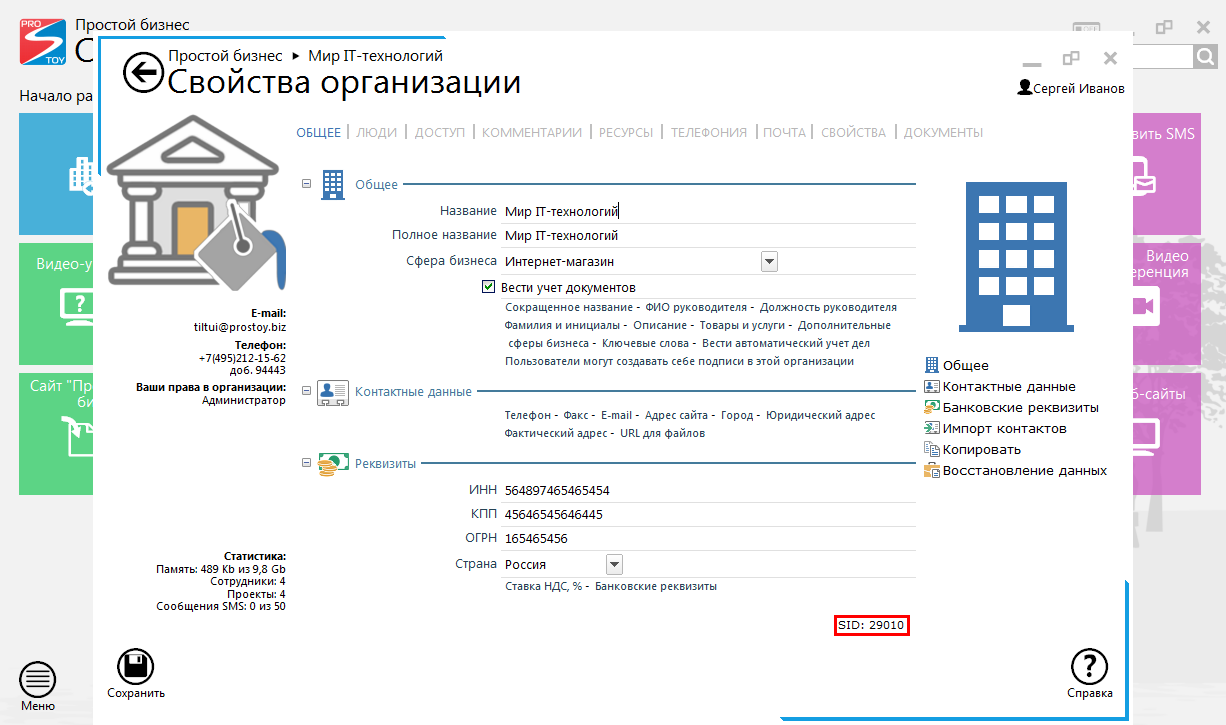Click the search magnifier icon in the main window
Image resolution: width=1226 pixels, height=725 pixels.
1205,57
